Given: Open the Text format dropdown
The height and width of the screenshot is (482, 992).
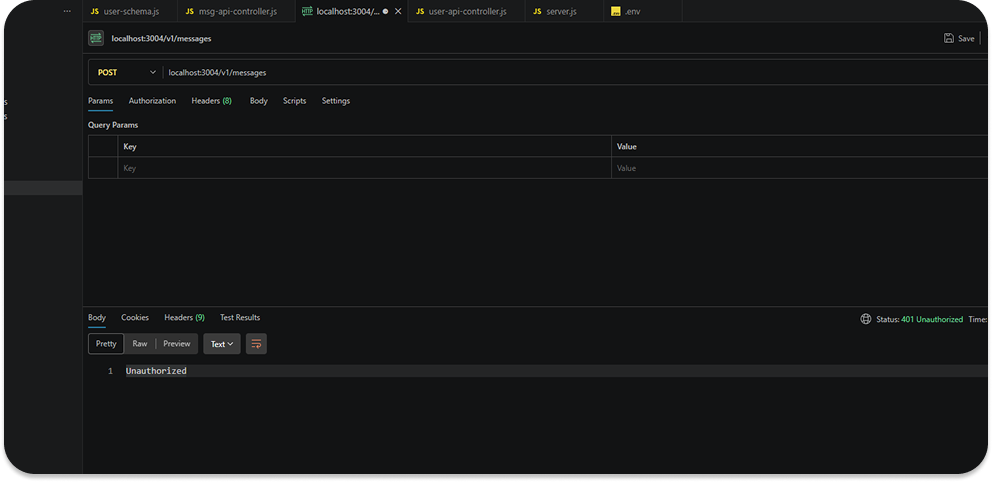Looking at the screenshot, I should coord(222,344).
